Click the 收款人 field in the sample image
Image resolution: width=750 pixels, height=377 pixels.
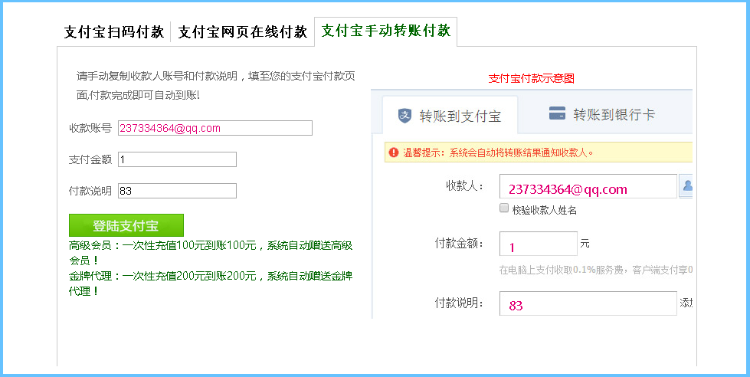[588, 186]
